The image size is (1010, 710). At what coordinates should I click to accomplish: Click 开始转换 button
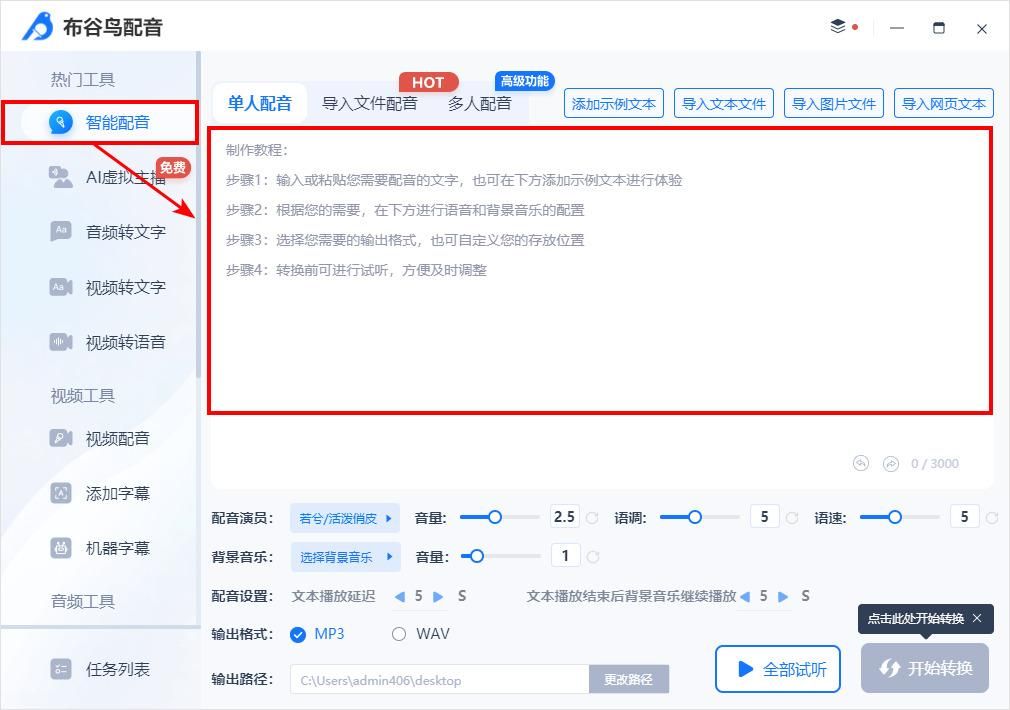[x=925, y=668]
